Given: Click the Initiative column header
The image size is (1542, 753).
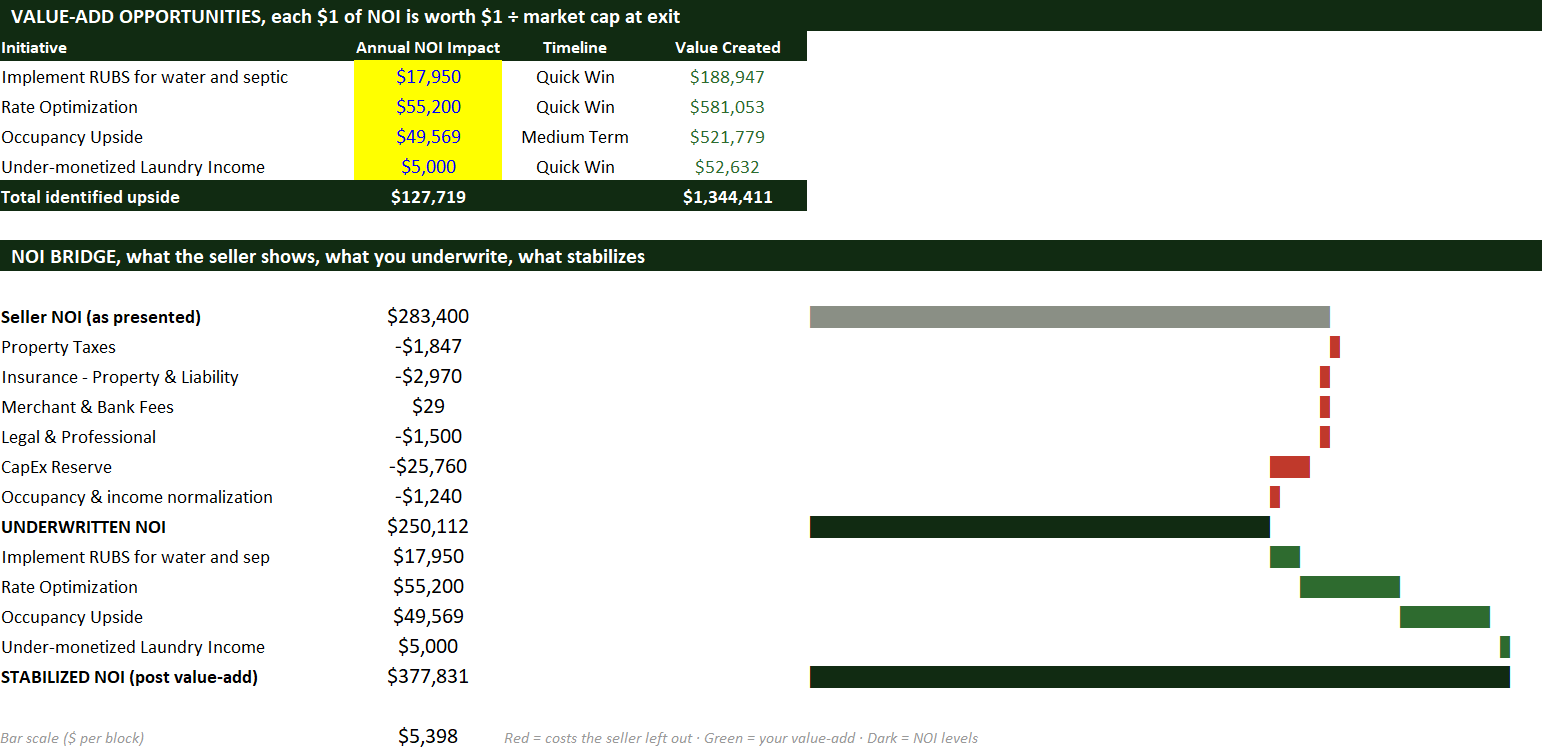Looking at the screenshot, I should coord(34,47).
